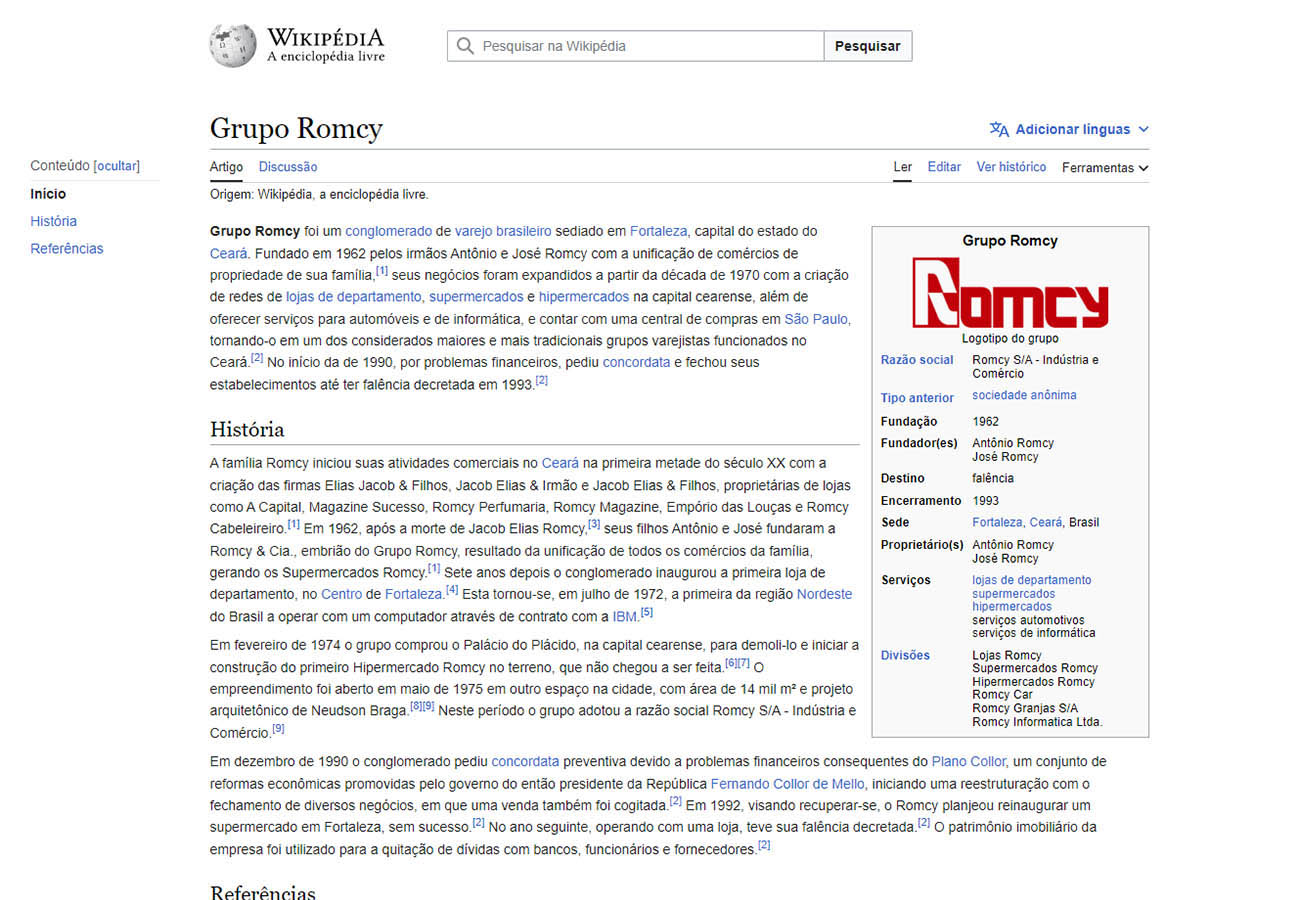
Task: Open Razão social infobox label link
Action: 917,360
